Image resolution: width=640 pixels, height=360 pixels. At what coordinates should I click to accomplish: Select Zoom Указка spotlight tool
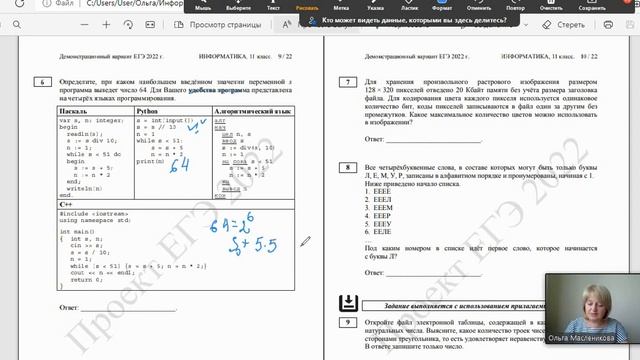click(375, 6)
